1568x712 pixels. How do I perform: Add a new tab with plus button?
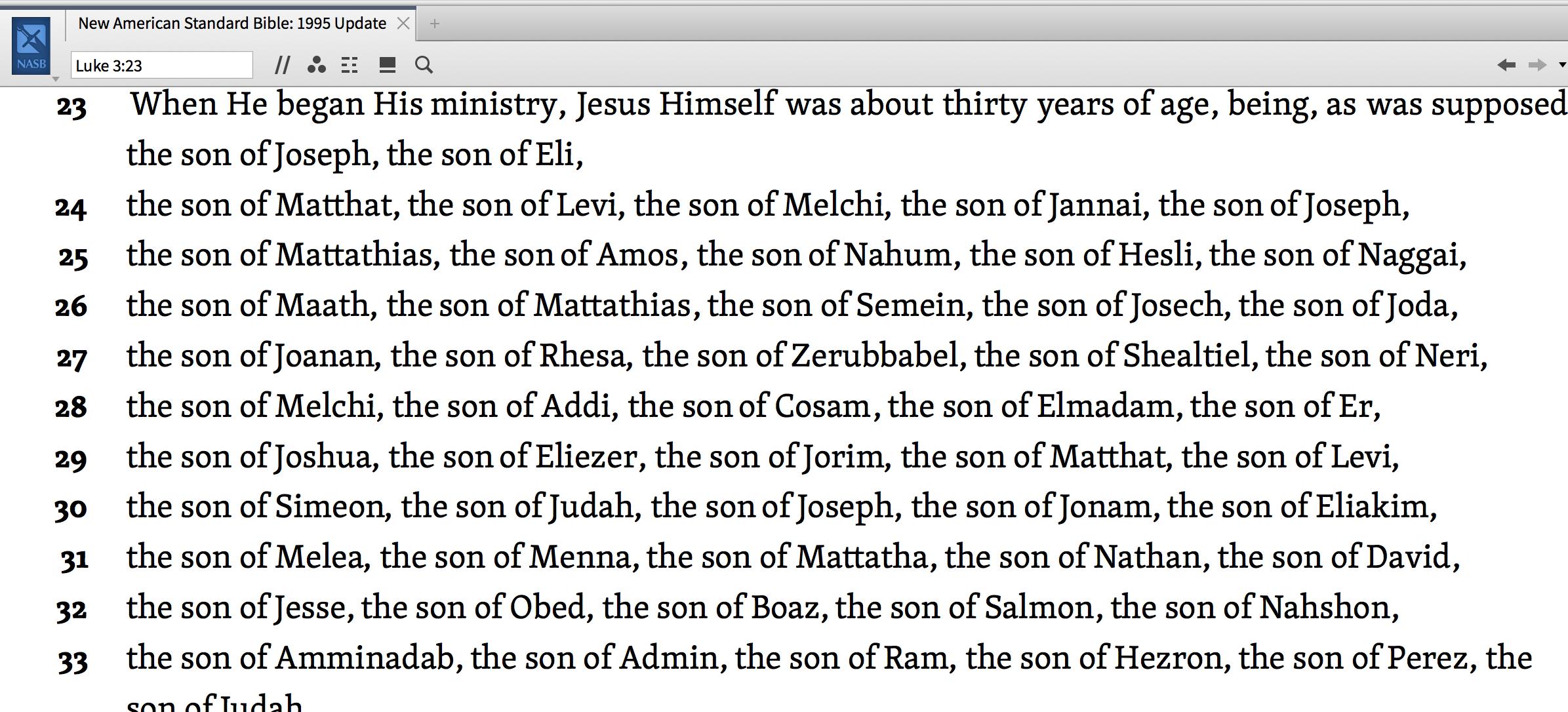tap(434, 24)
